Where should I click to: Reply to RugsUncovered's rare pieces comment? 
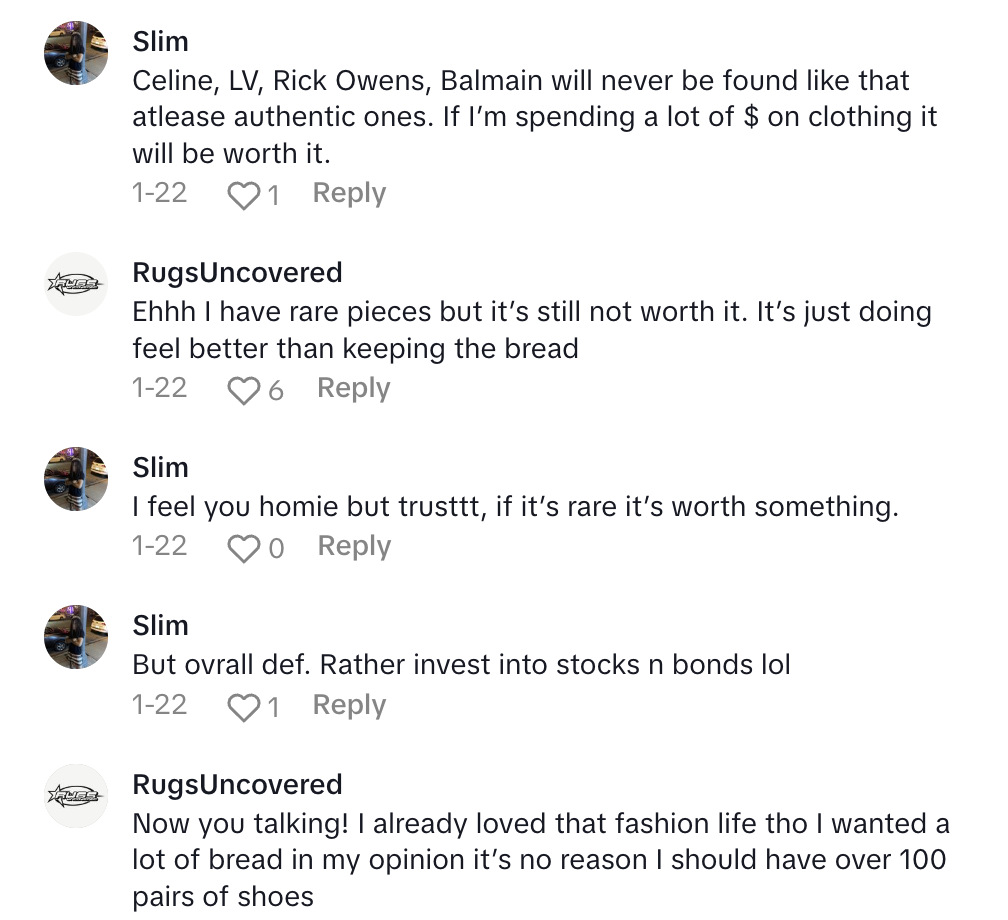point(353,389)
